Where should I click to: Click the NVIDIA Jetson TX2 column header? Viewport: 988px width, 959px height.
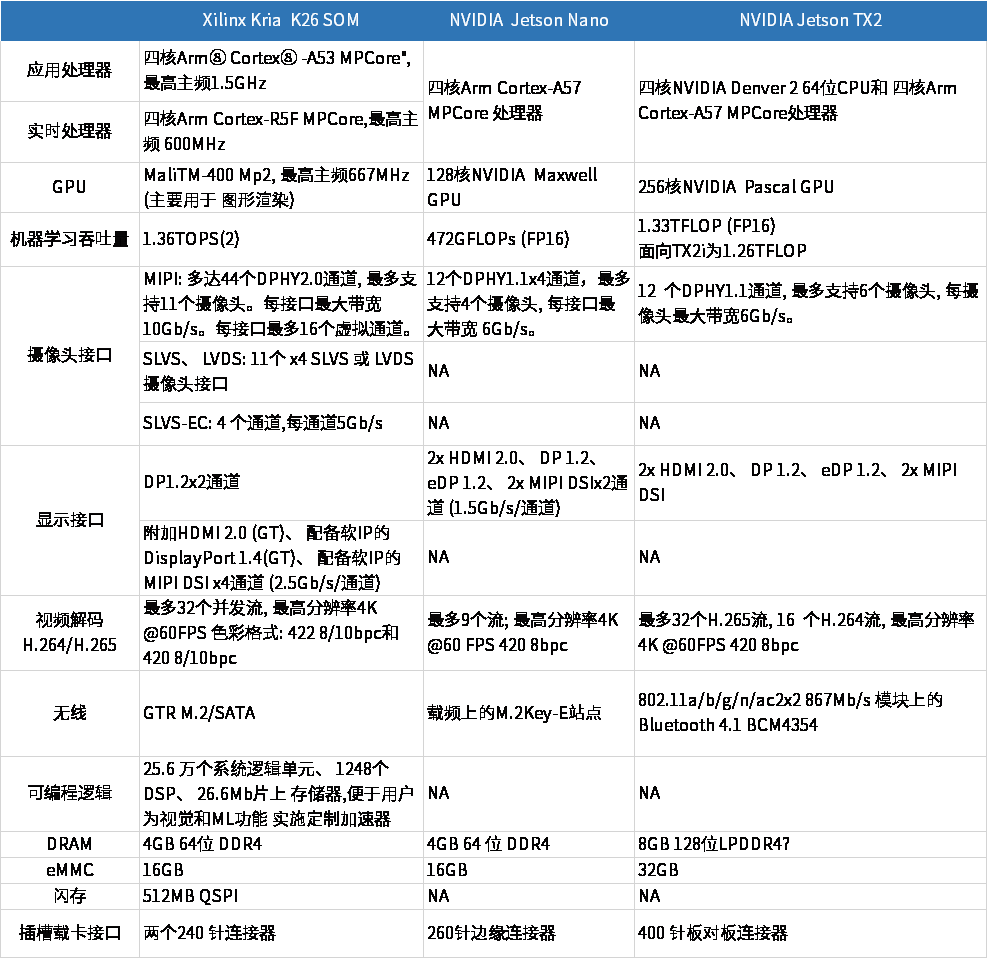coord(810,20)
